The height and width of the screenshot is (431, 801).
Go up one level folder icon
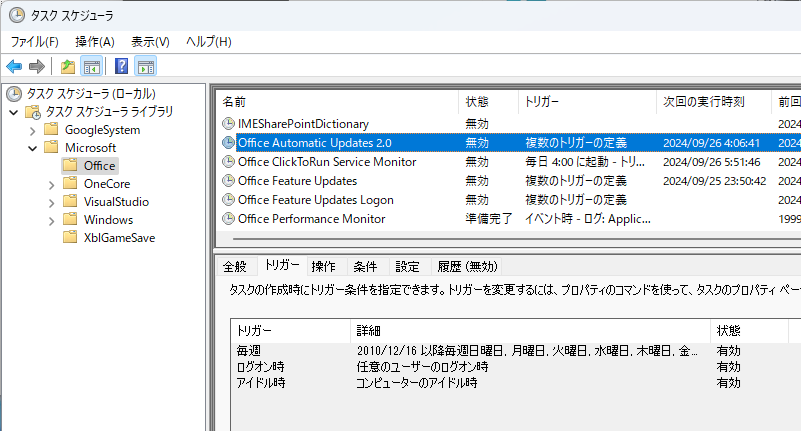tap(67, 66)
